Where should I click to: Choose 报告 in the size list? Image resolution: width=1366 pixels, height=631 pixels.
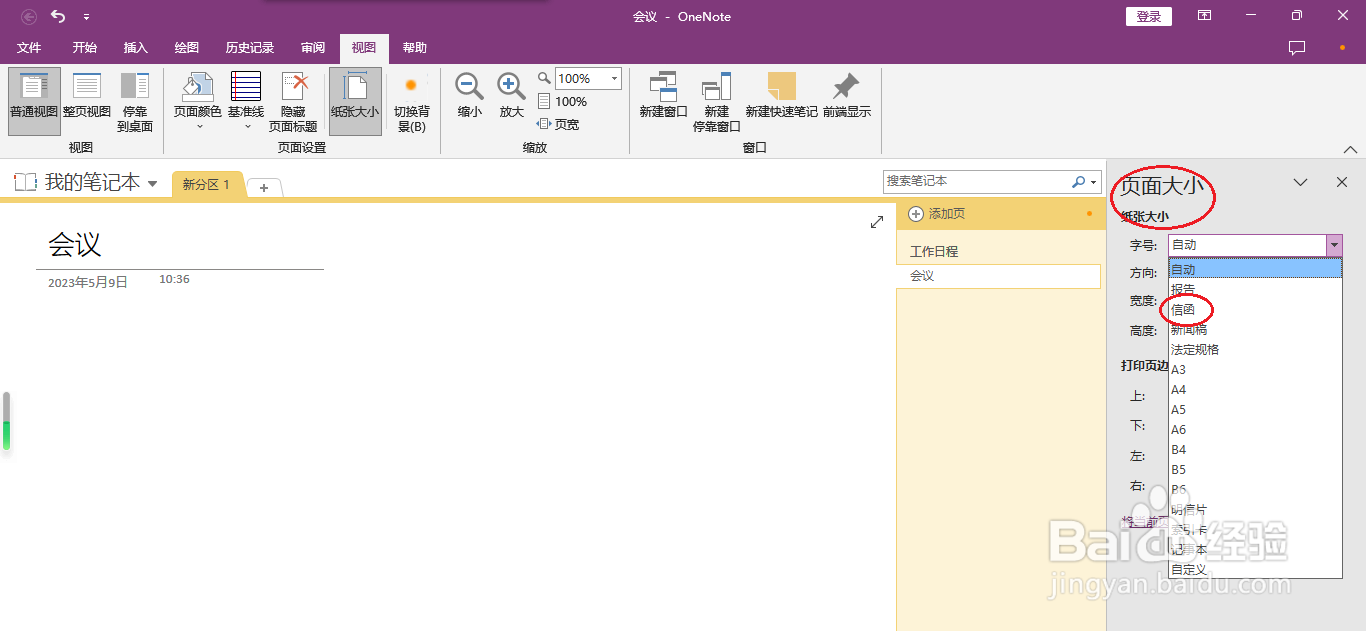pyautogui.click(x=1255, y=289)
